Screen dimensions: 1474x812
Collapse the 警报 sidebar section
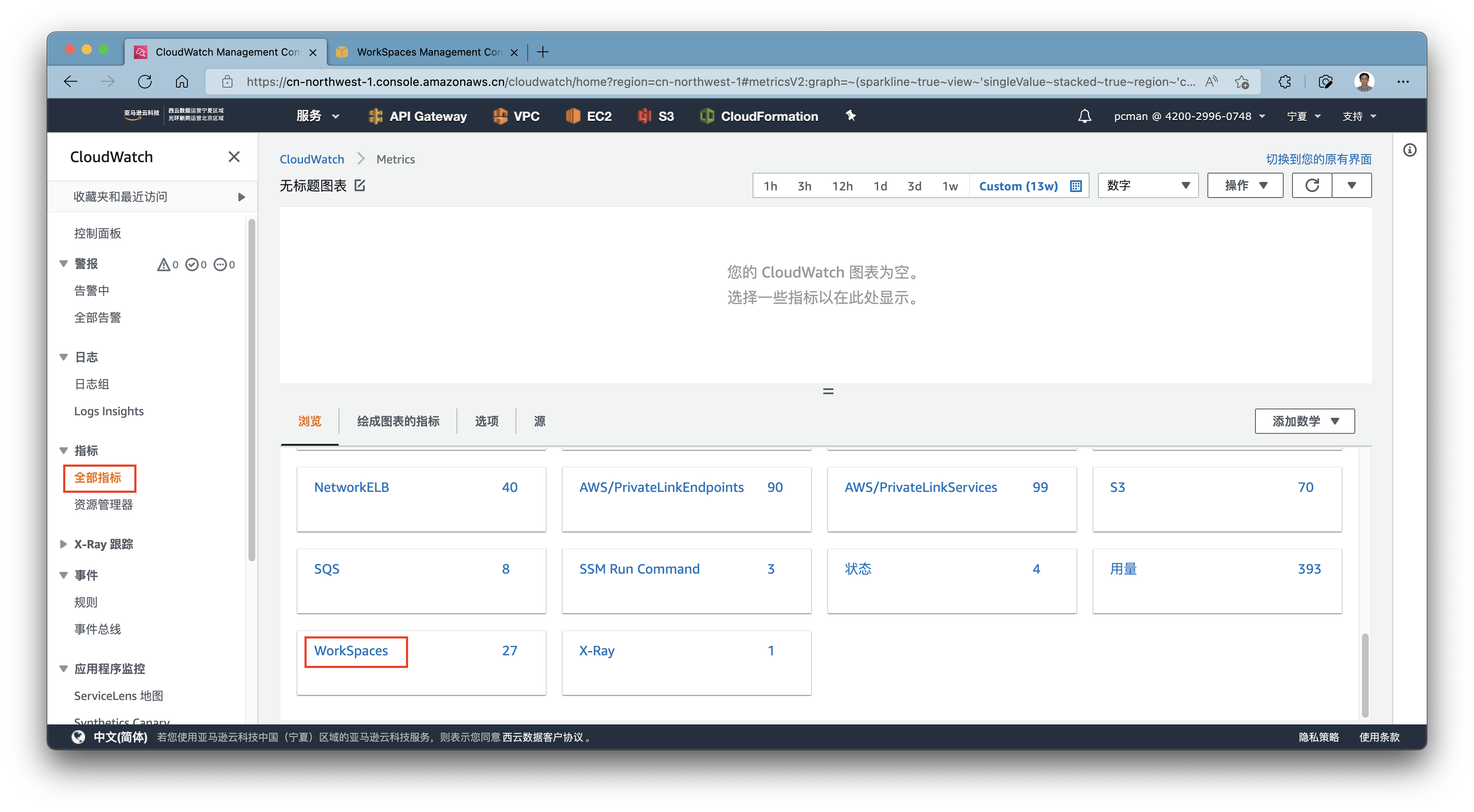(64, 264)
